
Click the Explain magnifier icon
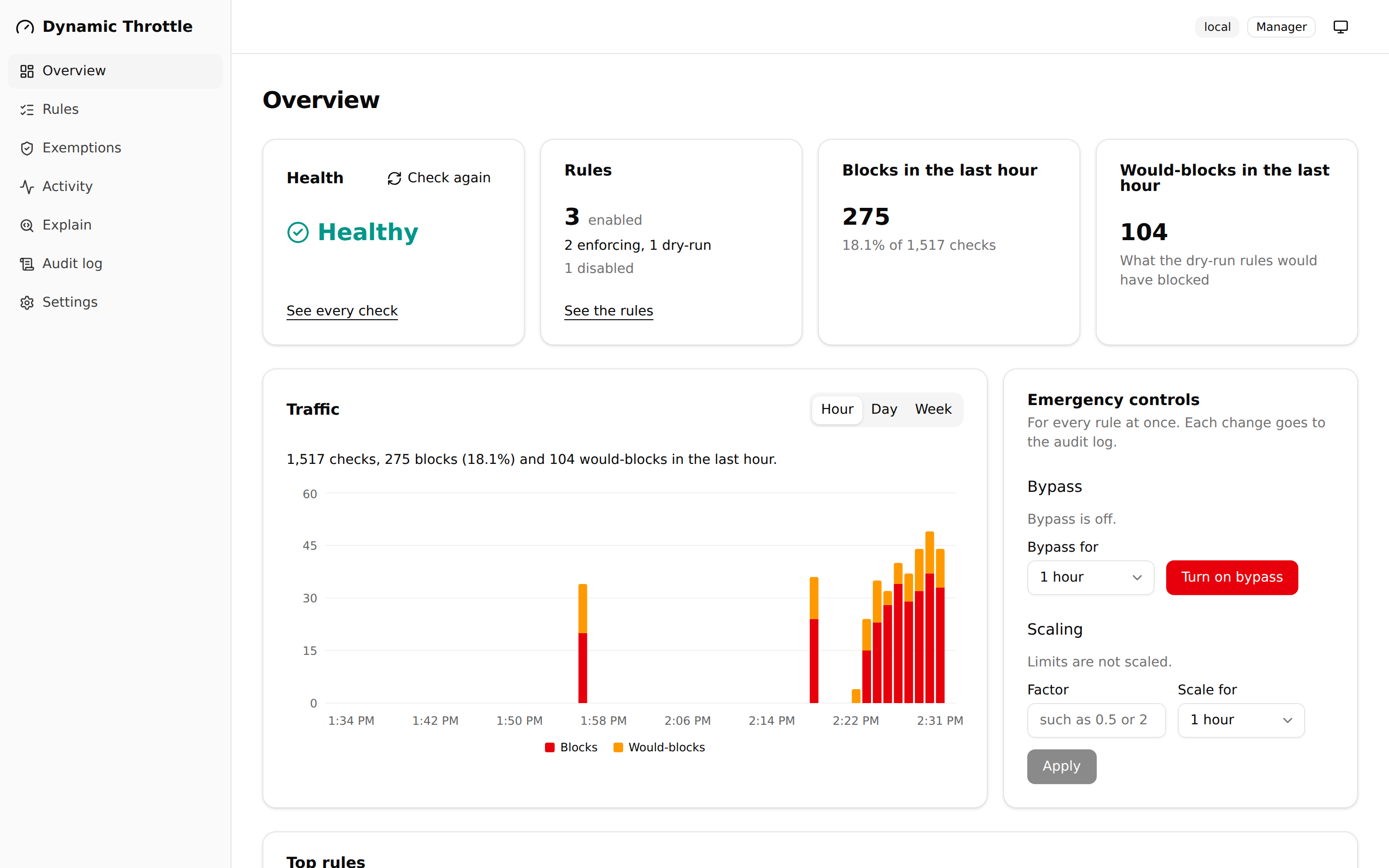27,225
